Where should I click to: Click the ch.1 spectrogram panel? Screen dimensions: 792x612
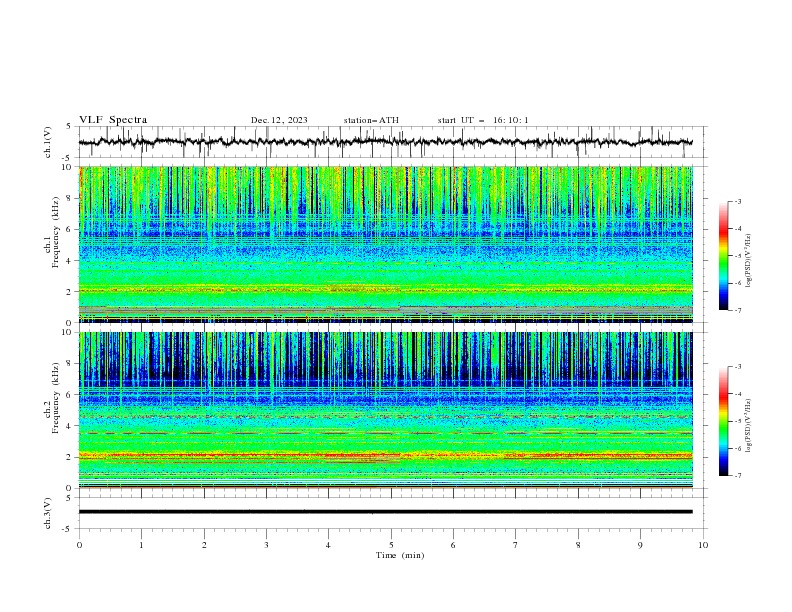(x=385, y=244)
